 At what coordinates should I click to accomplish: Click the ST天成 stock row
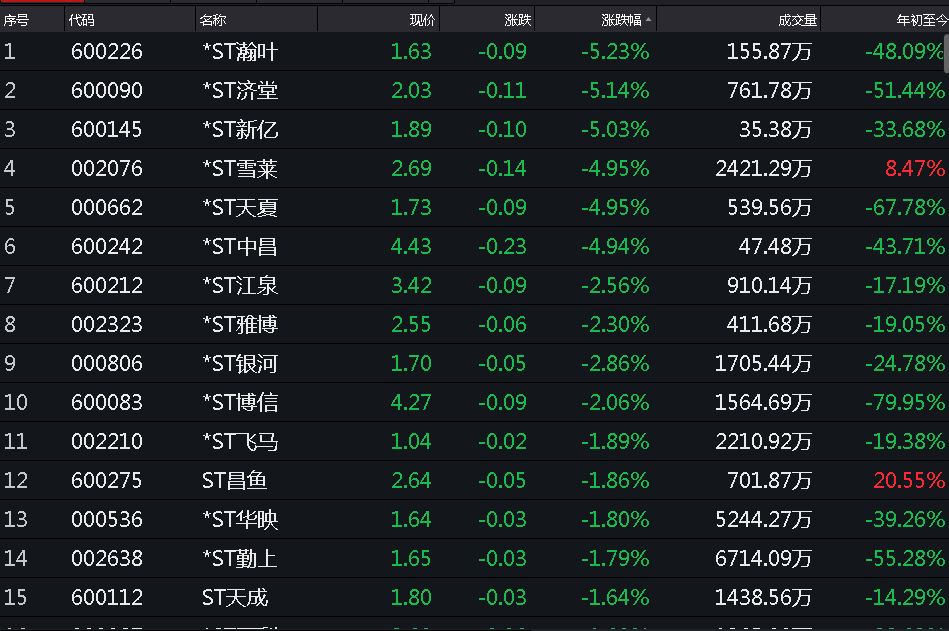click(234, 598)
